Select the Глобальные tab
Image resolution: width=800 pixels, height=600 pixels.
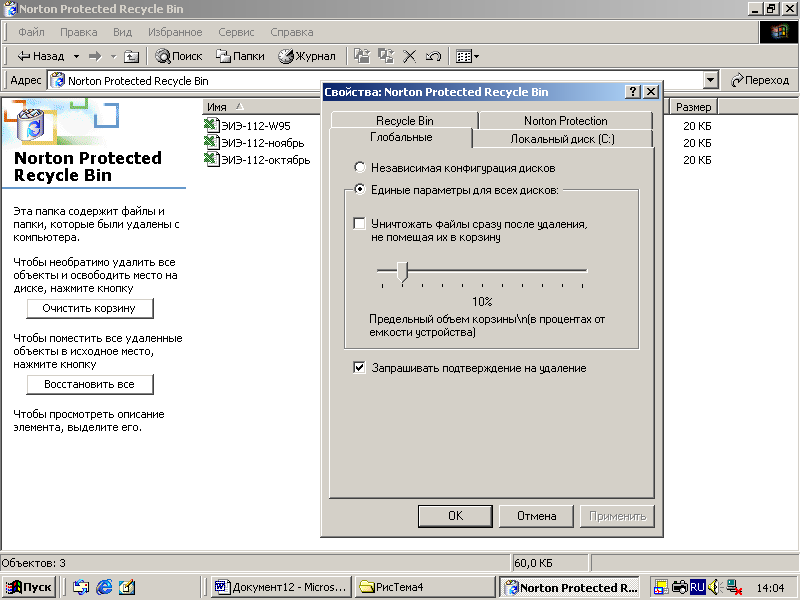point(401,137)
